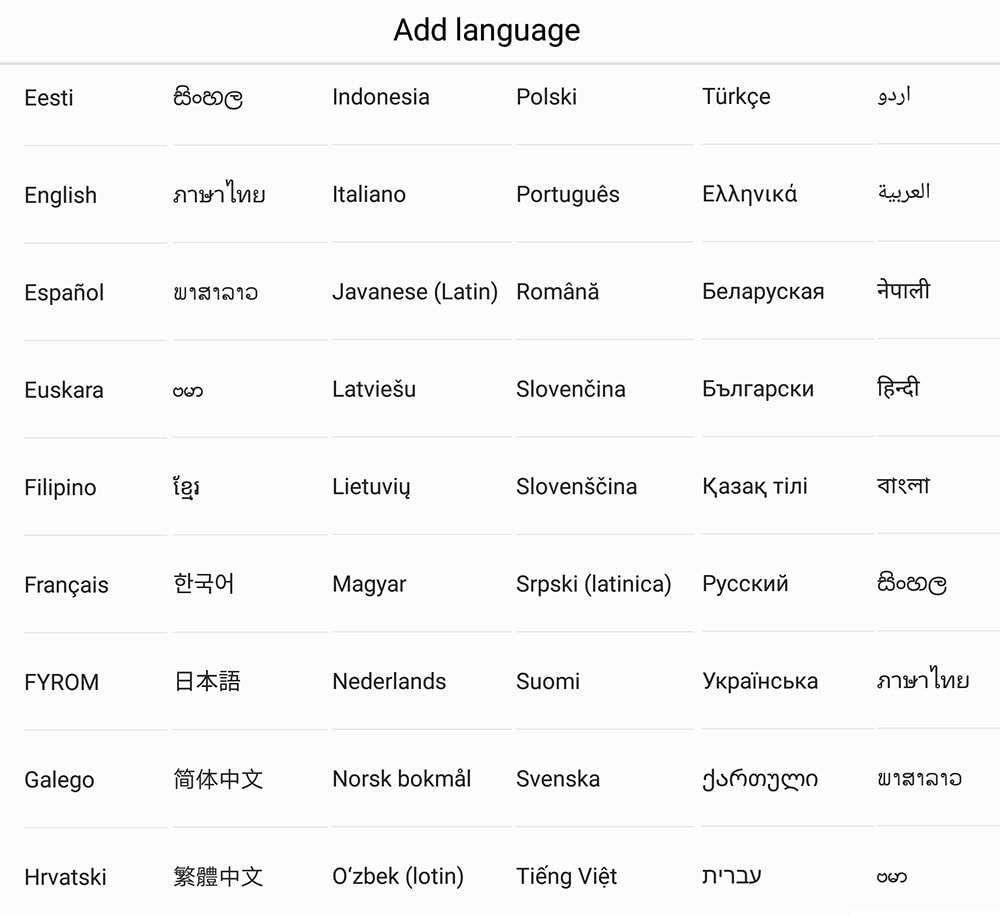Image resolution: width=1000 pixels, height=916 pixels.
Task: Select Русский language entry
Action: point(745,584)
